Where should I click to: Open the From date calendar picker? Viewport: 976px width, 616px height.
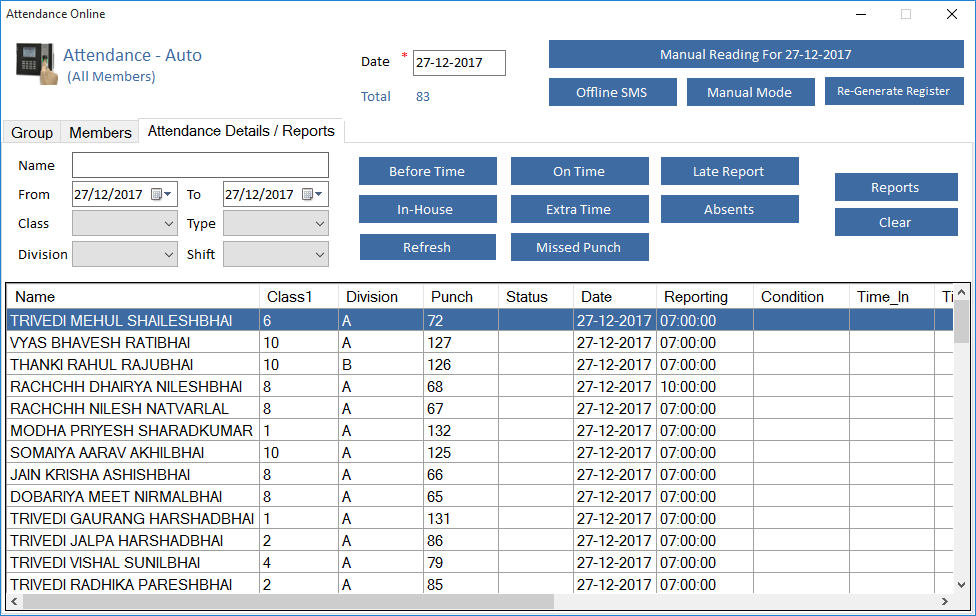tap(162, 194)
